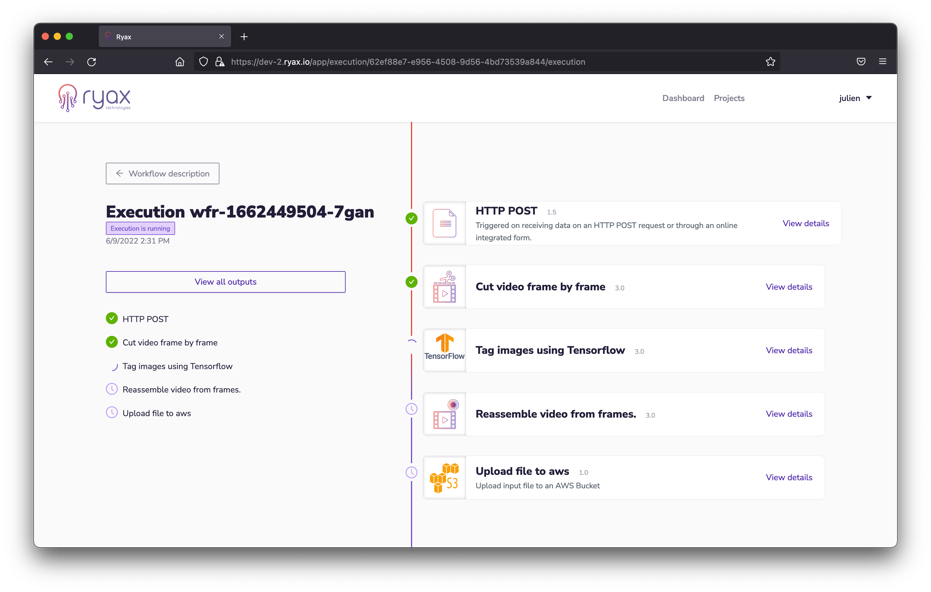
Task: View details of Upload file to aws
Action: (788, 478)
